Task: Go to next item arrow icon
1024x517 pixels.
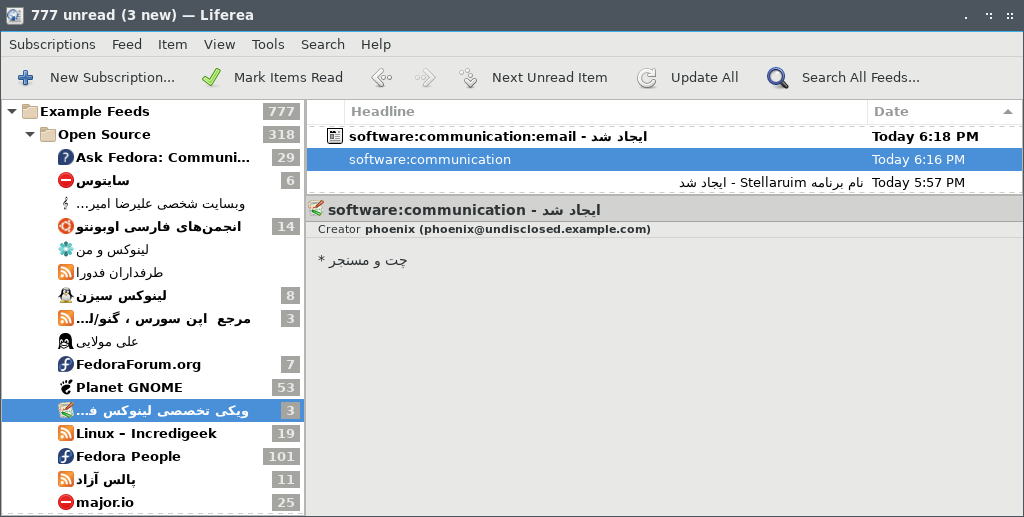Action: click(x=425, y=78)
